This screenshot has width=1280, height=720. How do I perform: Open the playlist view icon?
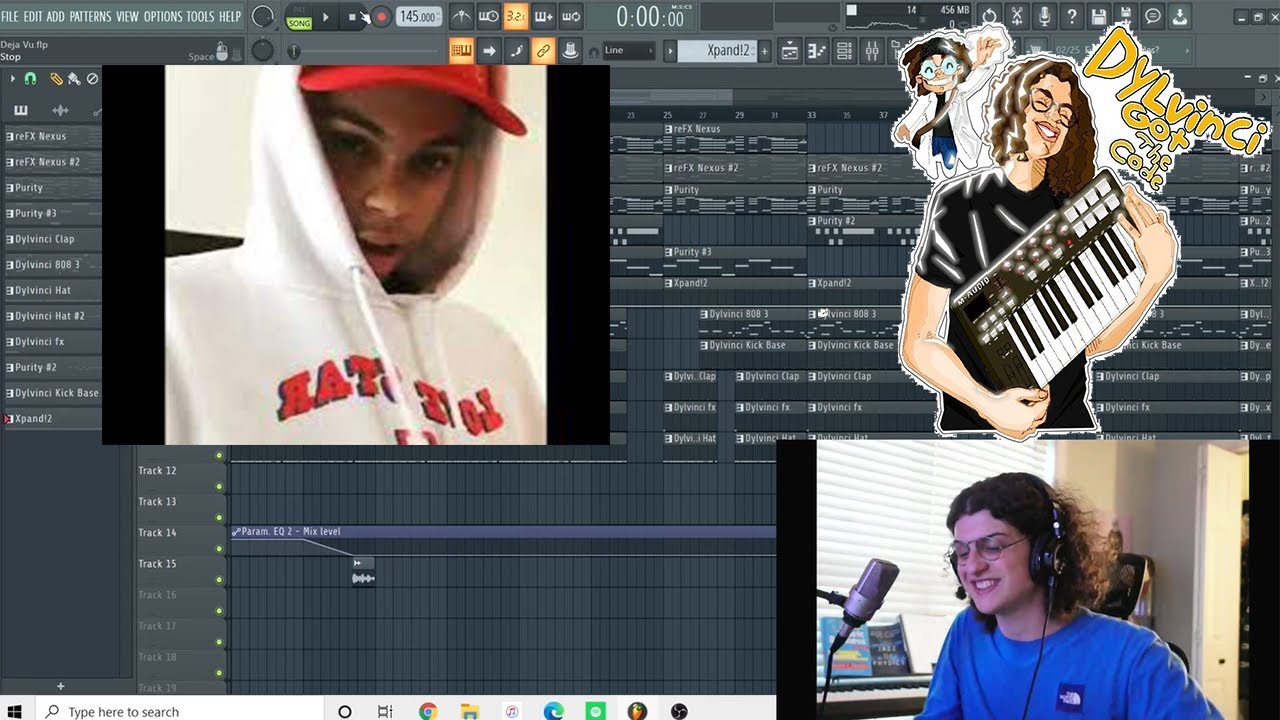coord(789,51)
